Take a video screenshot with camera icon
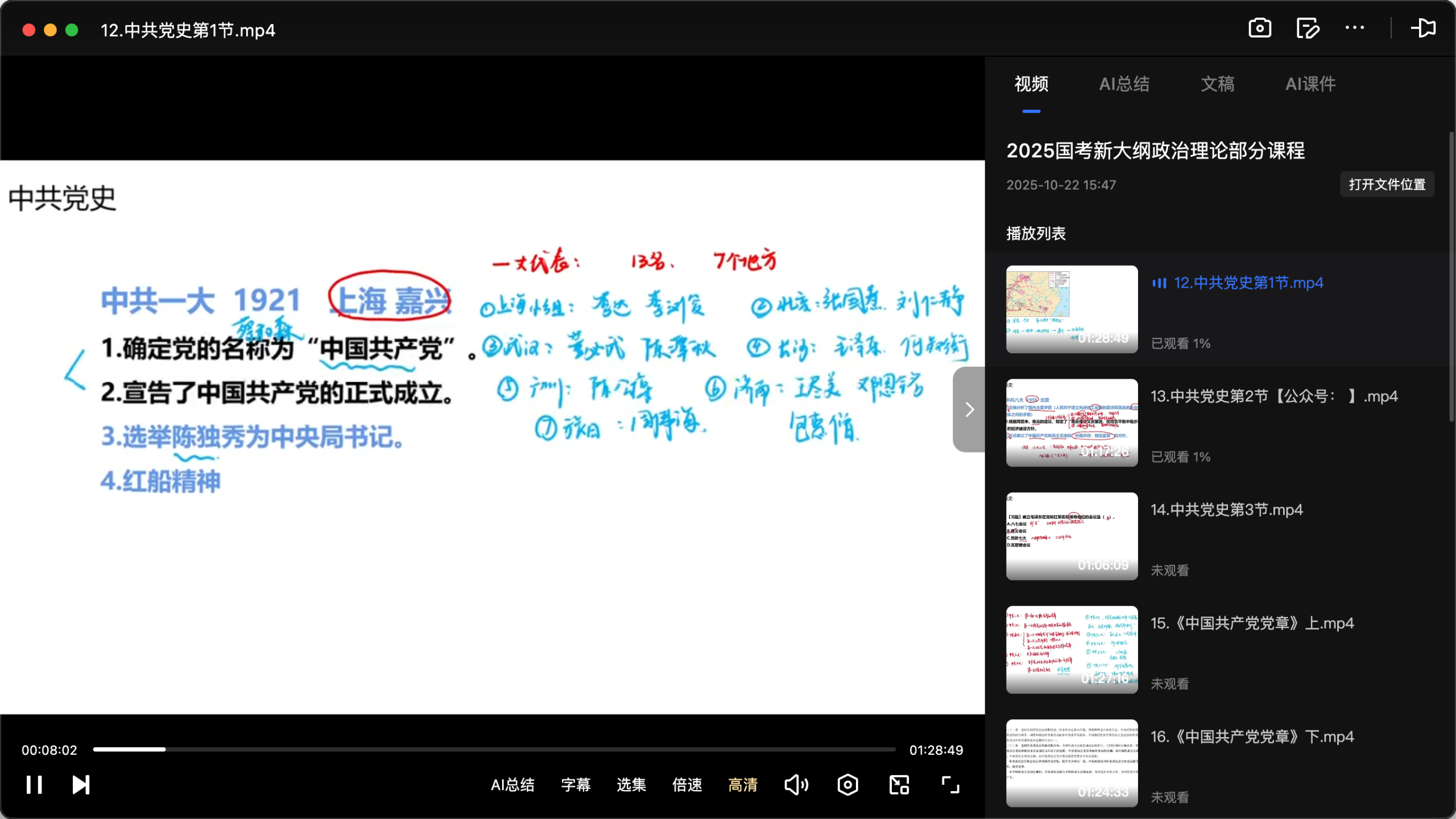The height and width of the screenshot is (819, 1456). (1260, 28)
